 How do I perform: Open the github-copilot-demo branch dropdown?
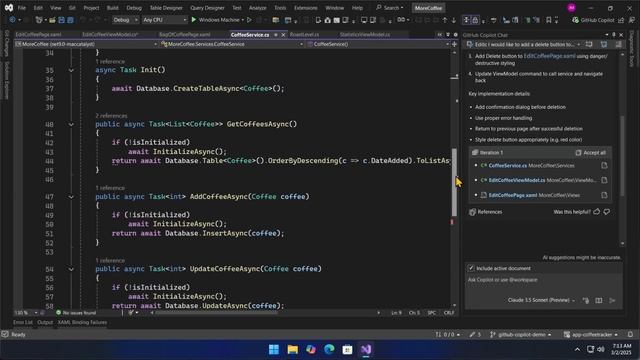point(521,334)
